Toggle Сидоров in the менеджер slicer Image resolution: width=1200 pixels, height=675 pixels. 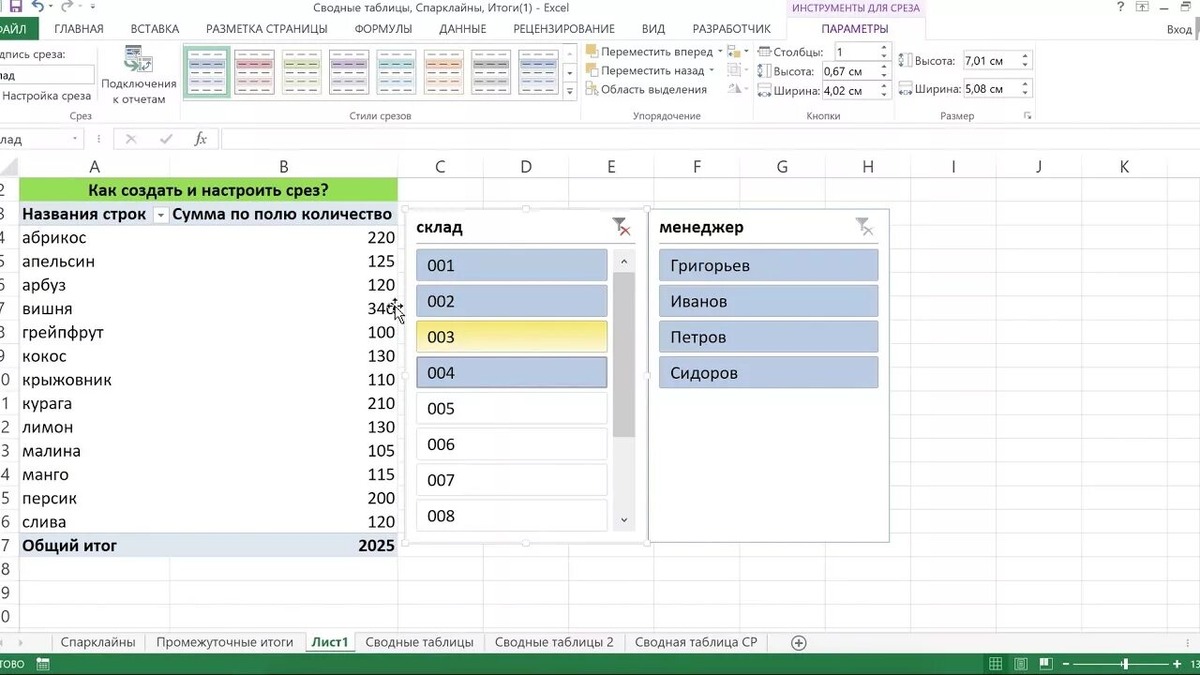768,373
